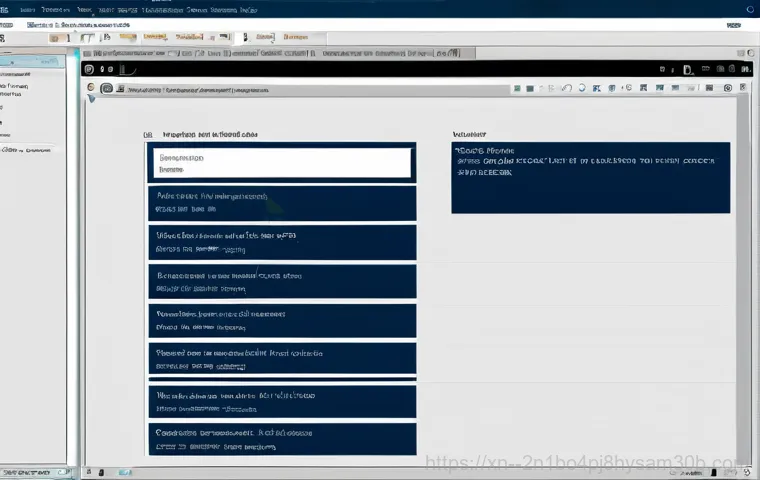Viewport: 760px width, 480px height.
Task: Click the first round icon in the black toolbar
Action: (x=89, y=69)
